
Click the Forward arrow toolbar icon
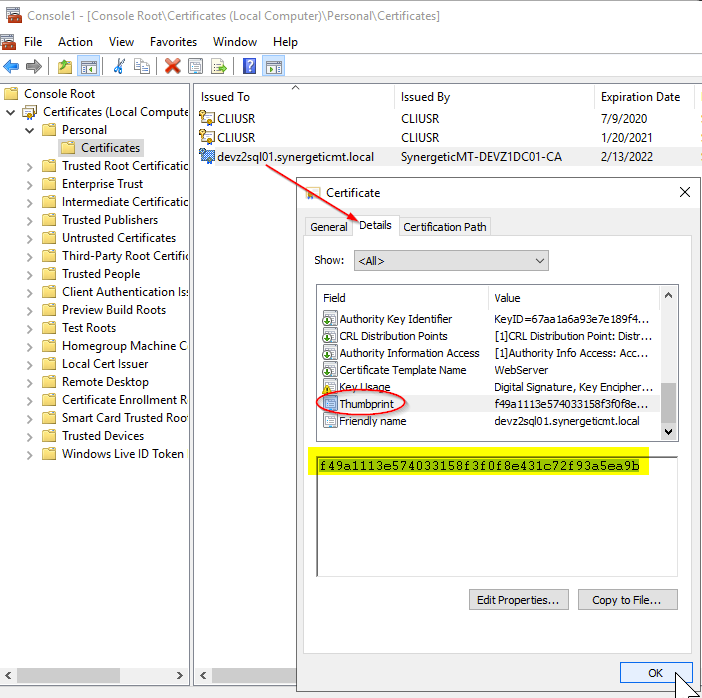point(34,67)
